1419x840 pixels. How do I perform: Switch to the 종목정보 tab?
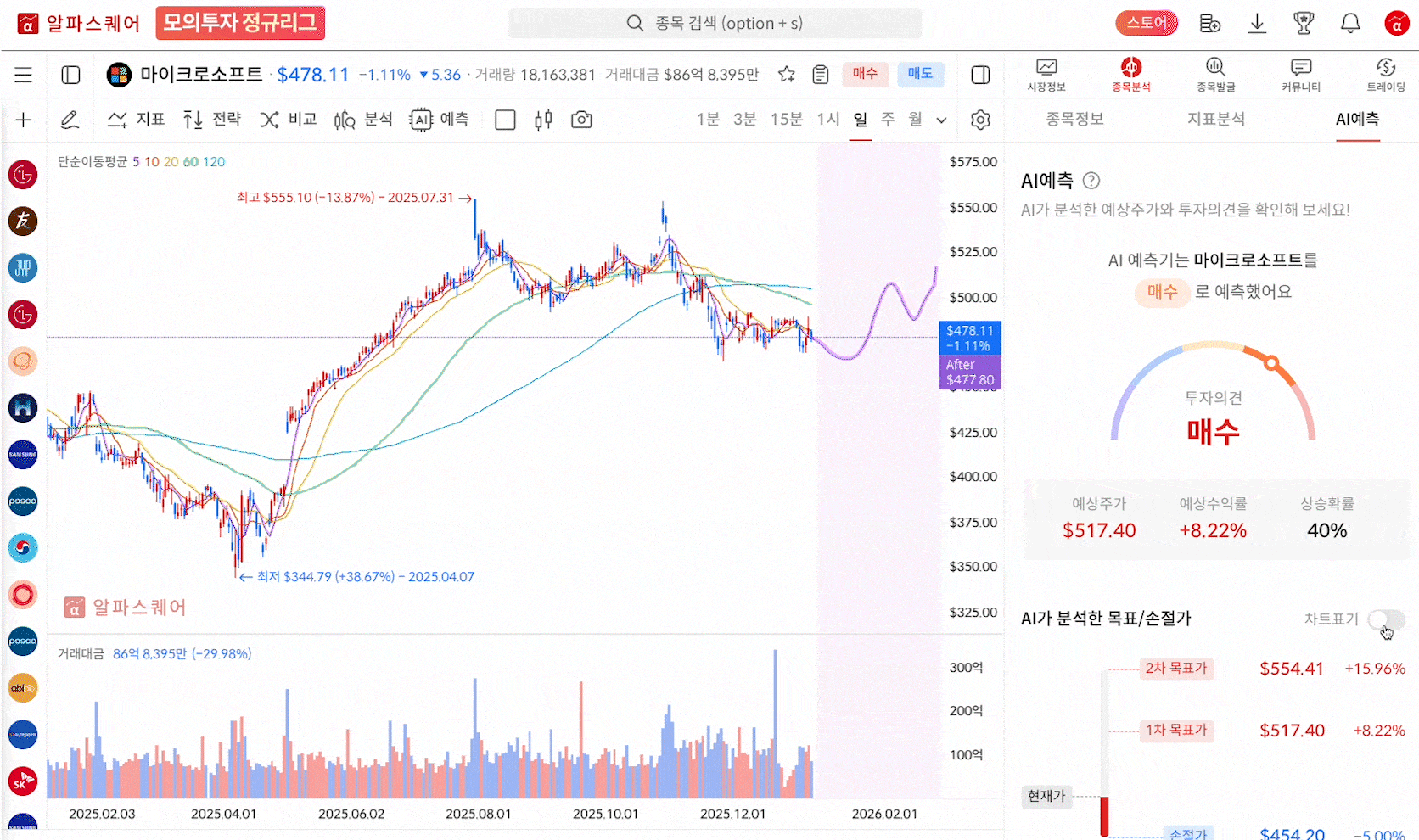1074,119
